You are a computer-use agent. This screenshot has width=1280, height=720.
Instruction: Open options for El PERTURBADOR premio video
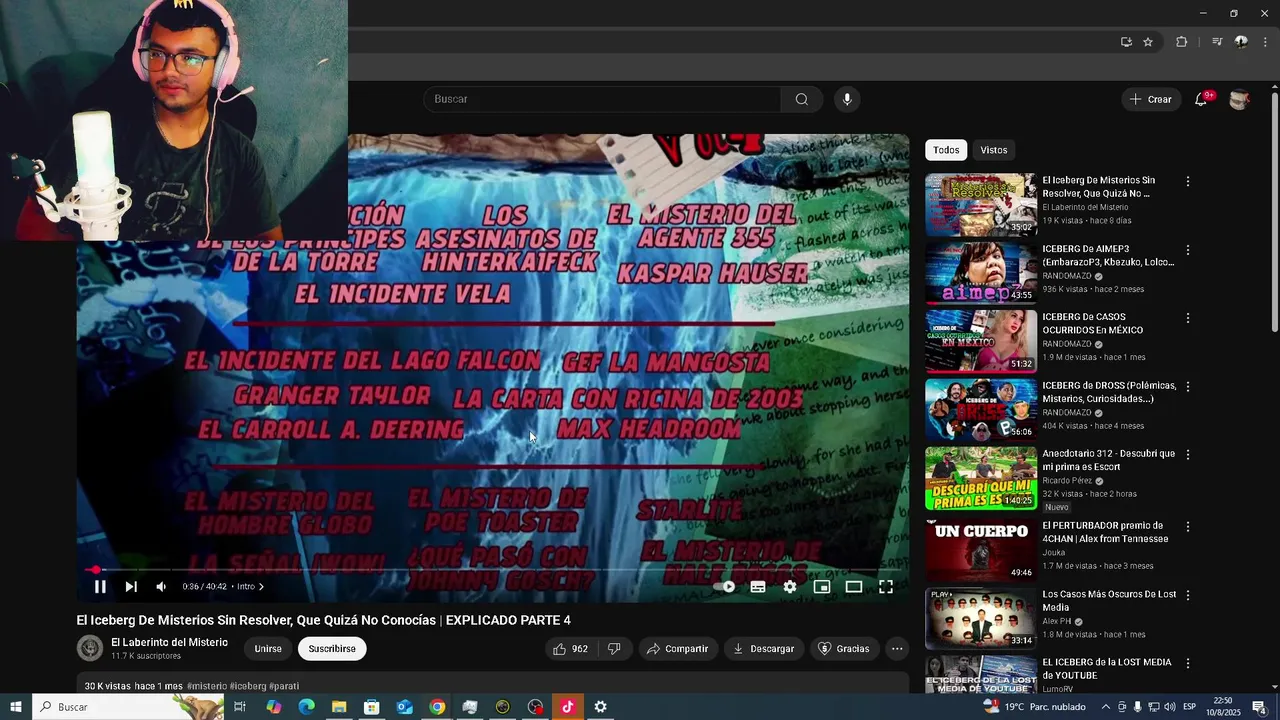(1188, 527)
